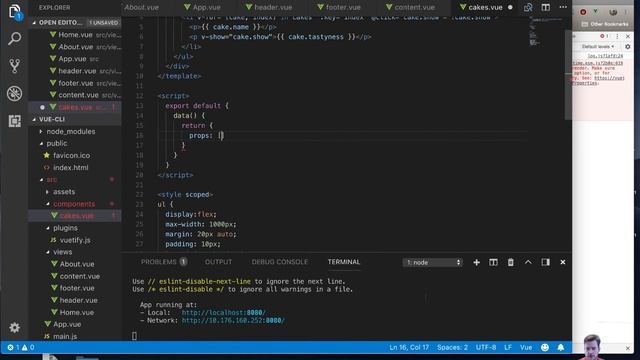The width and height of the screenshot is (640, 360).
Task: Open the Search view in activity bar
Action: coord(14,39)
